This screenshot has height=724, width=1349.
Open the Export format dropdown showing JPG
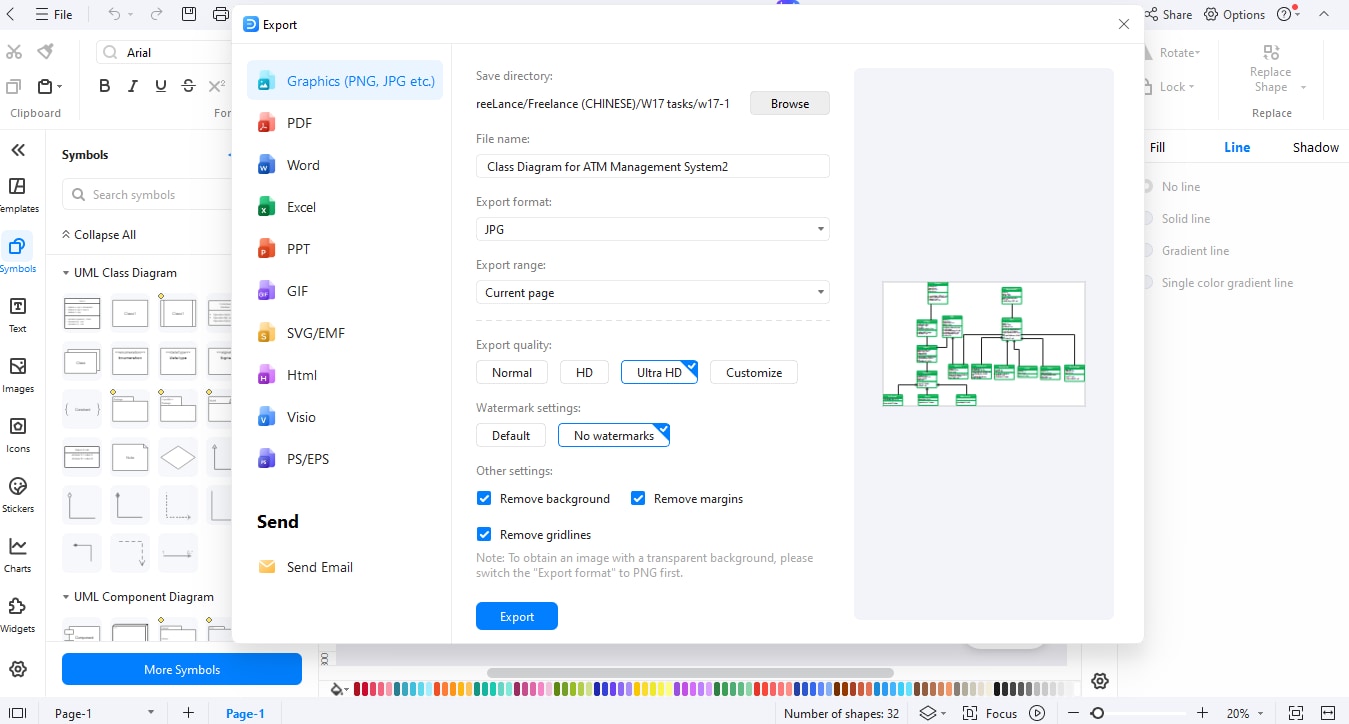653,229
